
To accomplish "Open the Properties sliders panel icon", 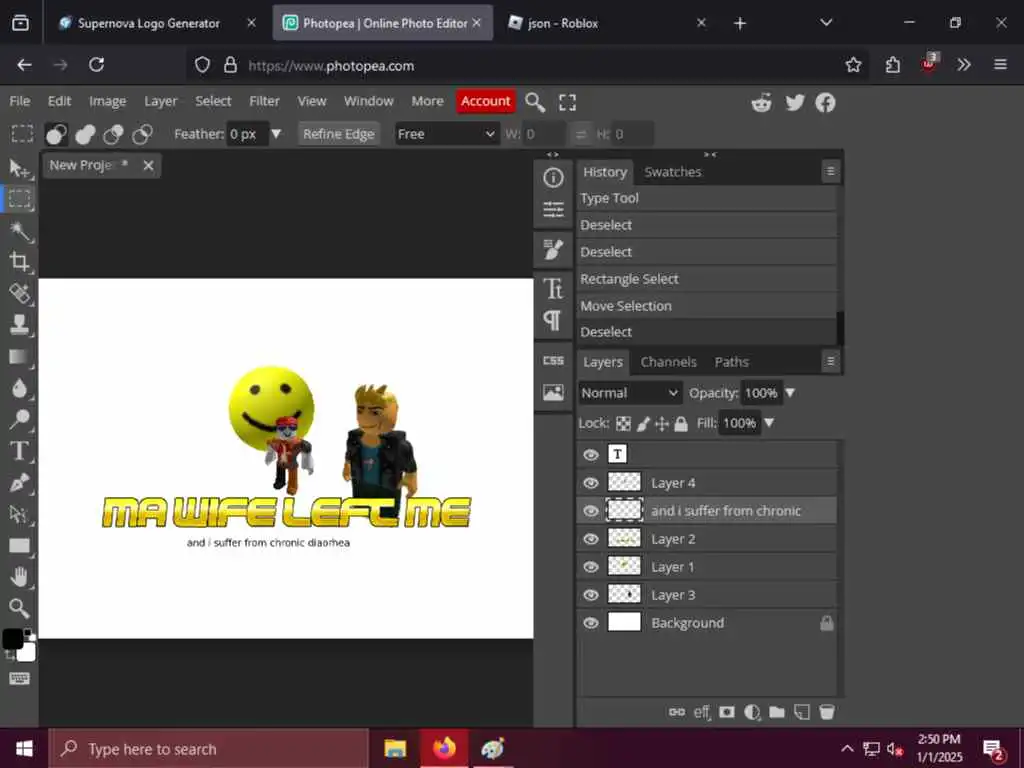I will [x=553, y=209].
